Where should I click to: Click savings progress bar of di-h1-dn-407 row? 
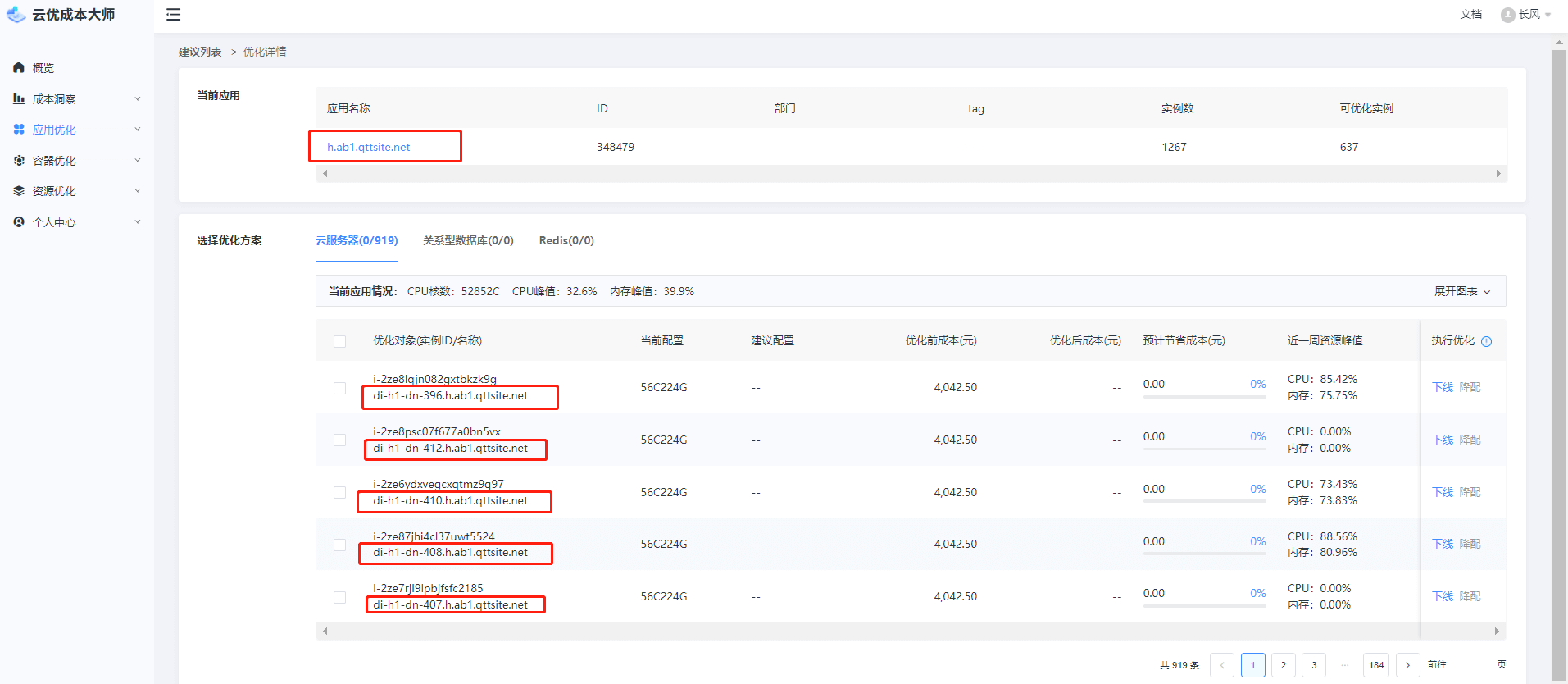[x=1204, y=606]
